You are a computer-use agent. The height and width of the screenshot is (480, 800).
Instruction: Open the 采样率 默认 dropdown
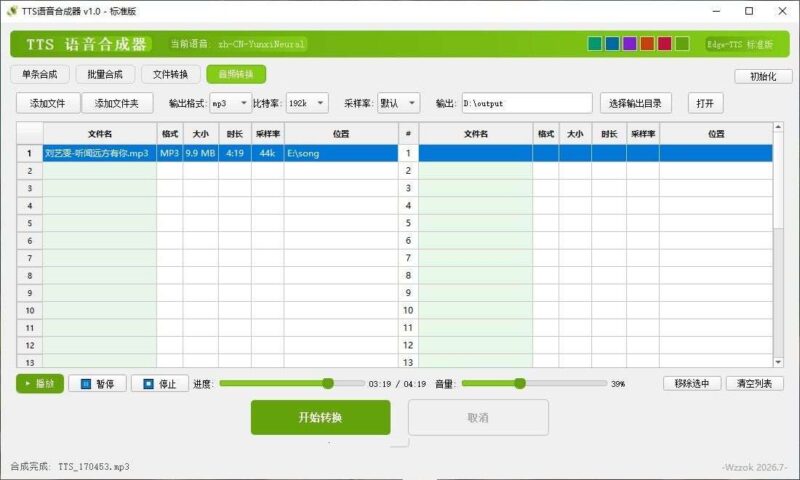[398, 103]
